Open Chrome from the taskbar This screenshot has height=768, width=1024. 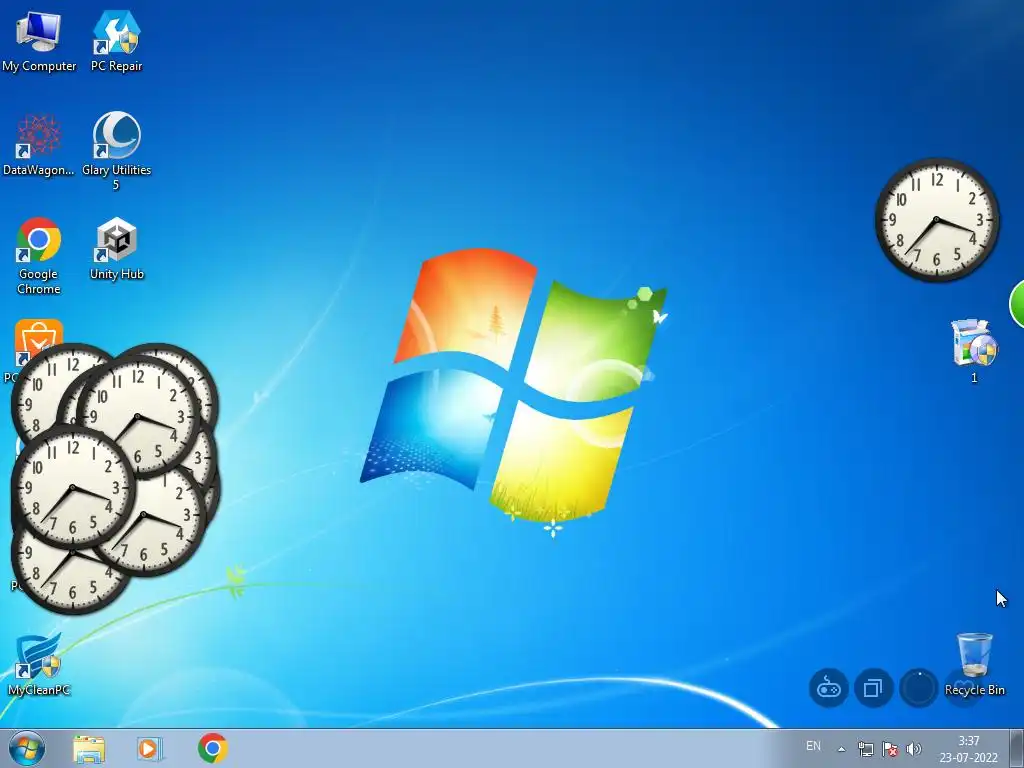tap(213, 748)
